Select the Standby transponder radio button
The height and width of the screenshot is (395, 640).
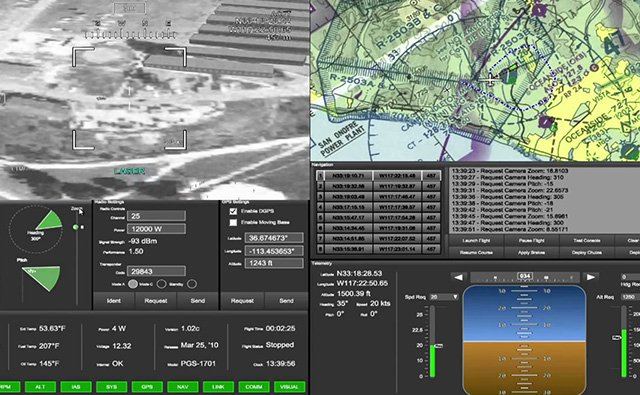coord(192,284)
